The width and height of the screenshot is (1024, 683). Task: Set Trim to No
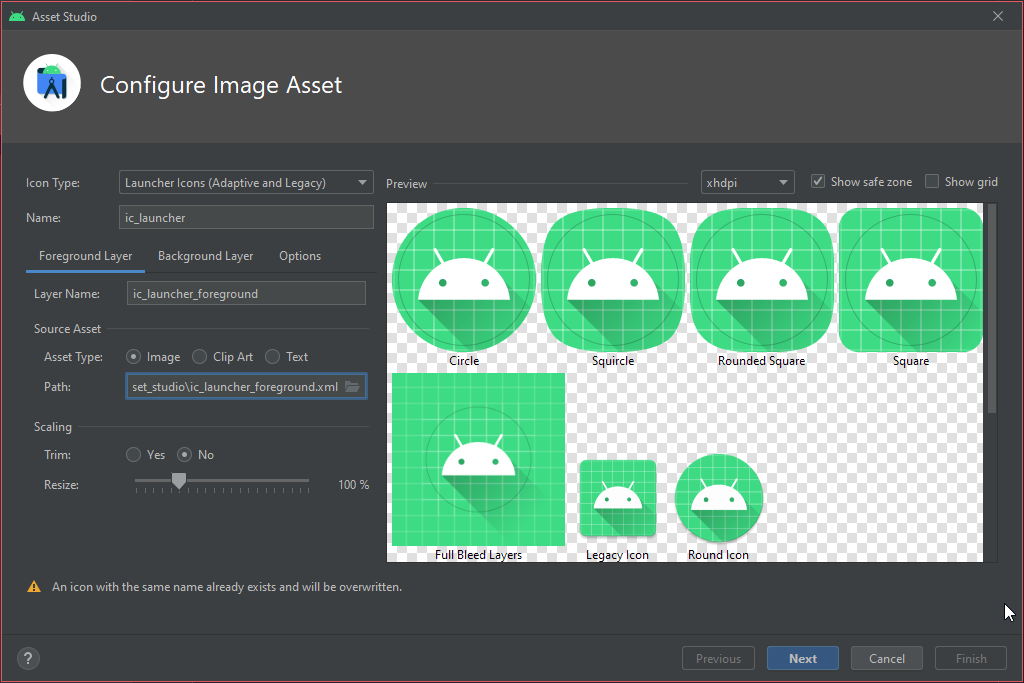click(184, 454)
